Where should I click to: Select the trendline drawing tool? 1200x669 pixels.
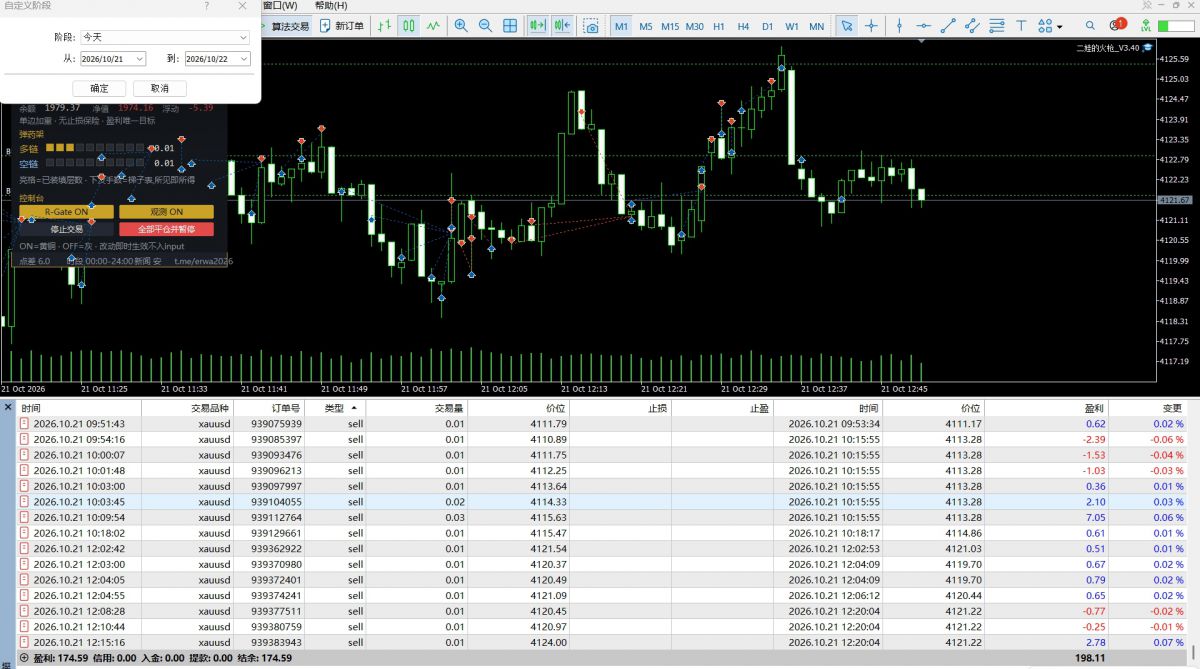click(948, 26)
